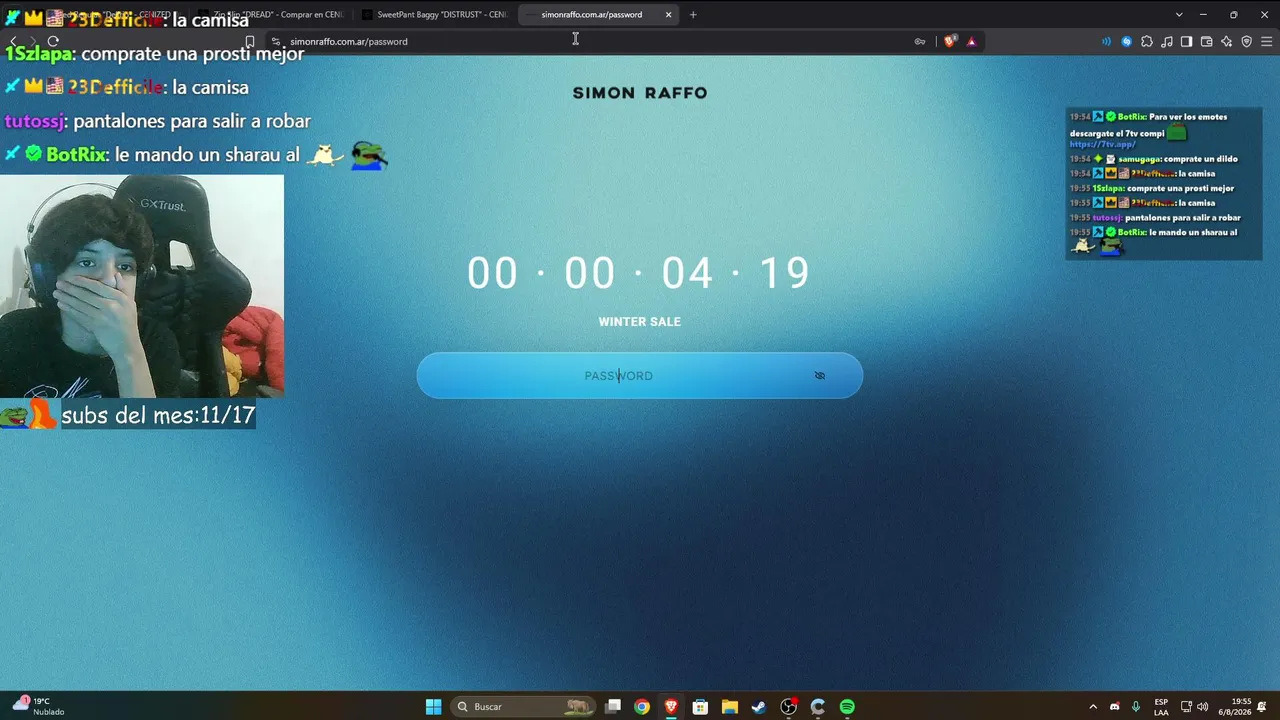Click the 7tv.app link in chat
Viewport: 1280px width, 720px height.
tap(1102, 145)
